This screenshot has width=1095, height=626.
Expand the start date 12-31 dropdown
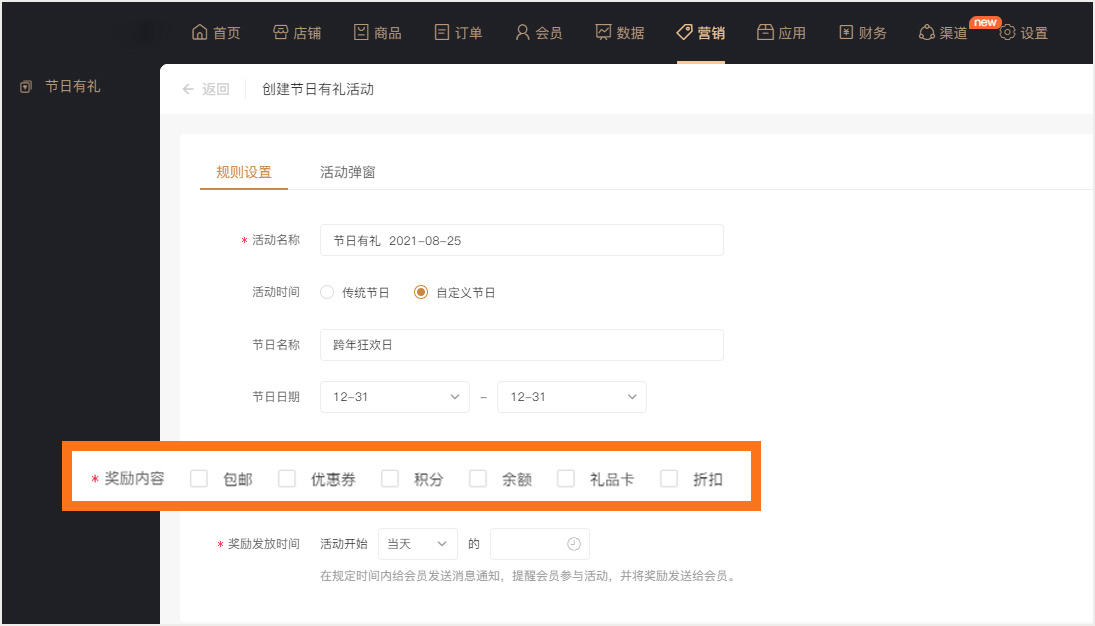pyautogui.click(x=394, y=397)
